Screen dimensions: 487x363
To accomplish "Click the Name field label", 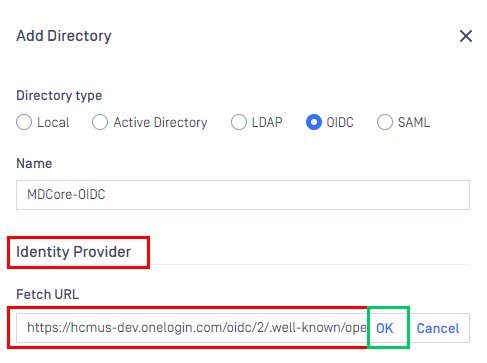I will 34,164.
